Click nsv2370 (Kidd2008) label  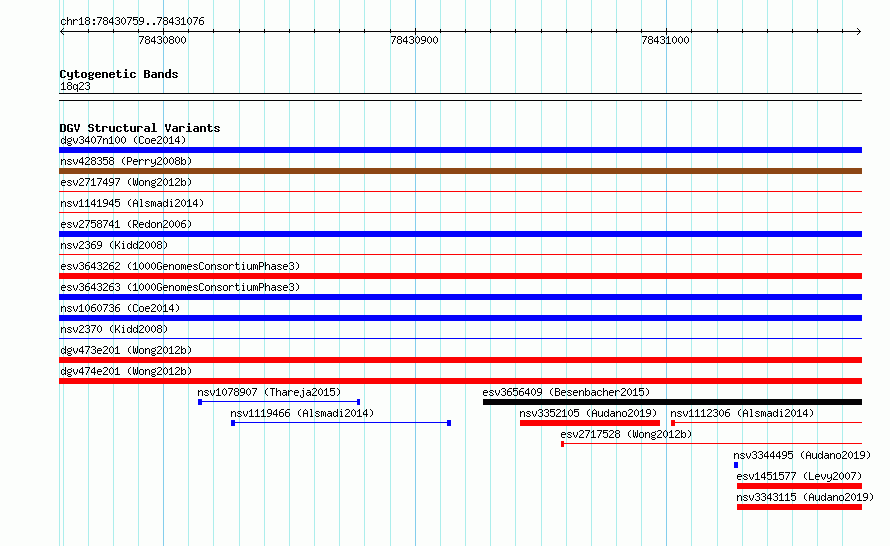pyautogui.click(x=114, y=329)
